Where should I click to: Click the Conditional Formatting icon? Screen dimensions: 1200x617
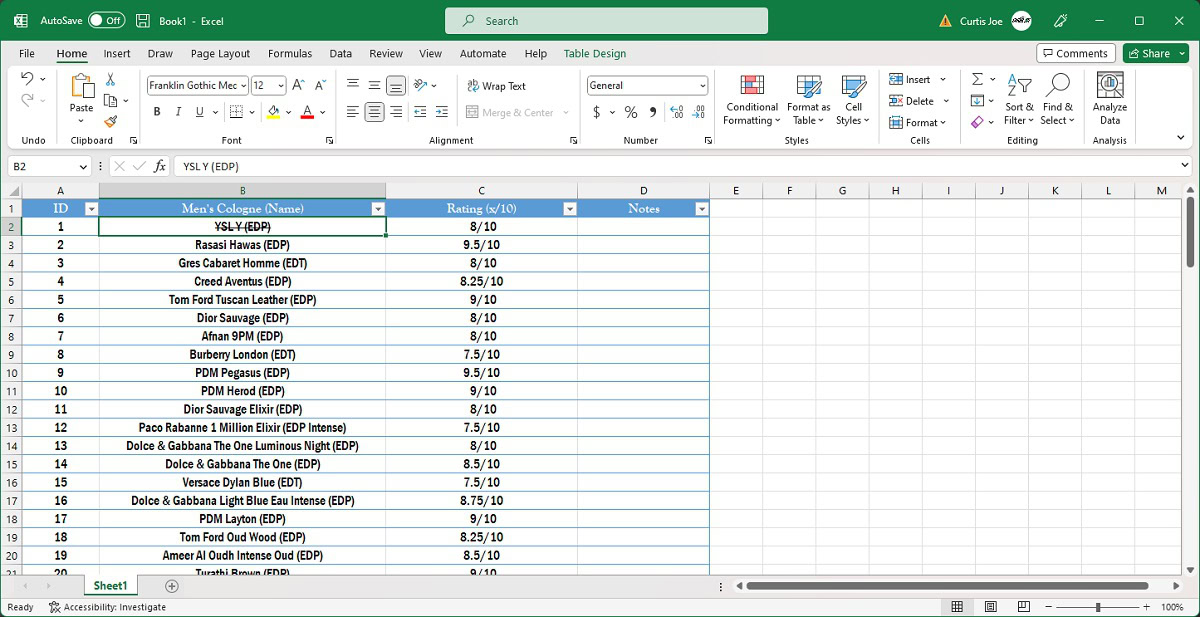pyautogui.click(x=751, y=100)
